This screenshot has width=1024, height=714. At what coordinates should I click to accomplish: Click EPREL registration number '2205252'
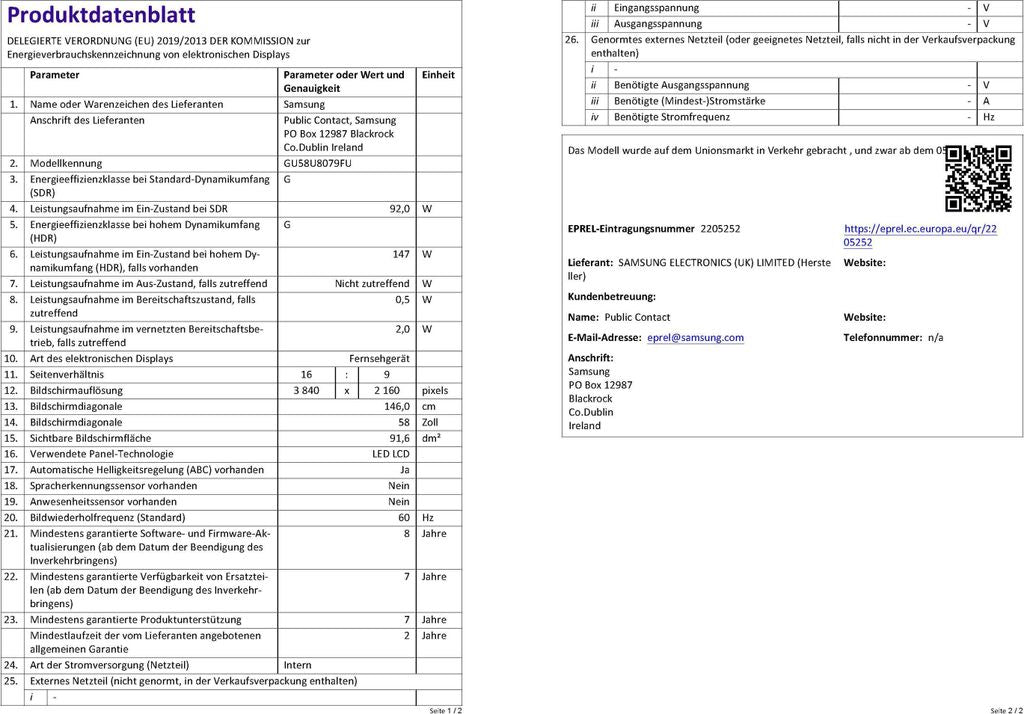point(720,229)
